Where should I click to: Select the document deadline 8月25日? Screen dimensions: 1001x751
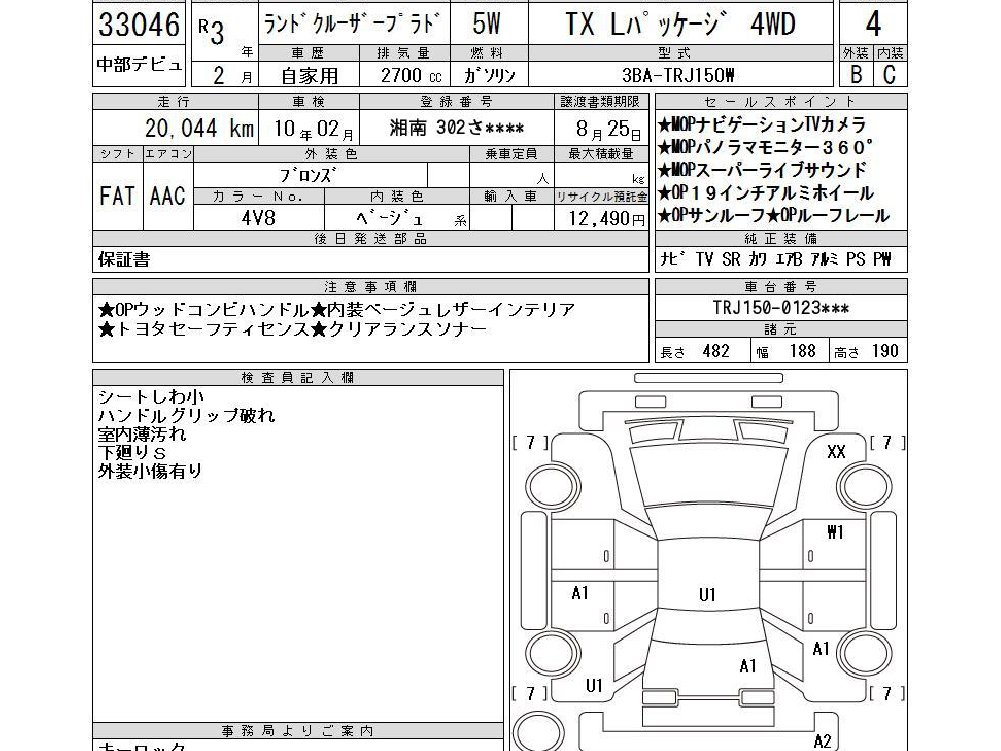click(608, 129)
